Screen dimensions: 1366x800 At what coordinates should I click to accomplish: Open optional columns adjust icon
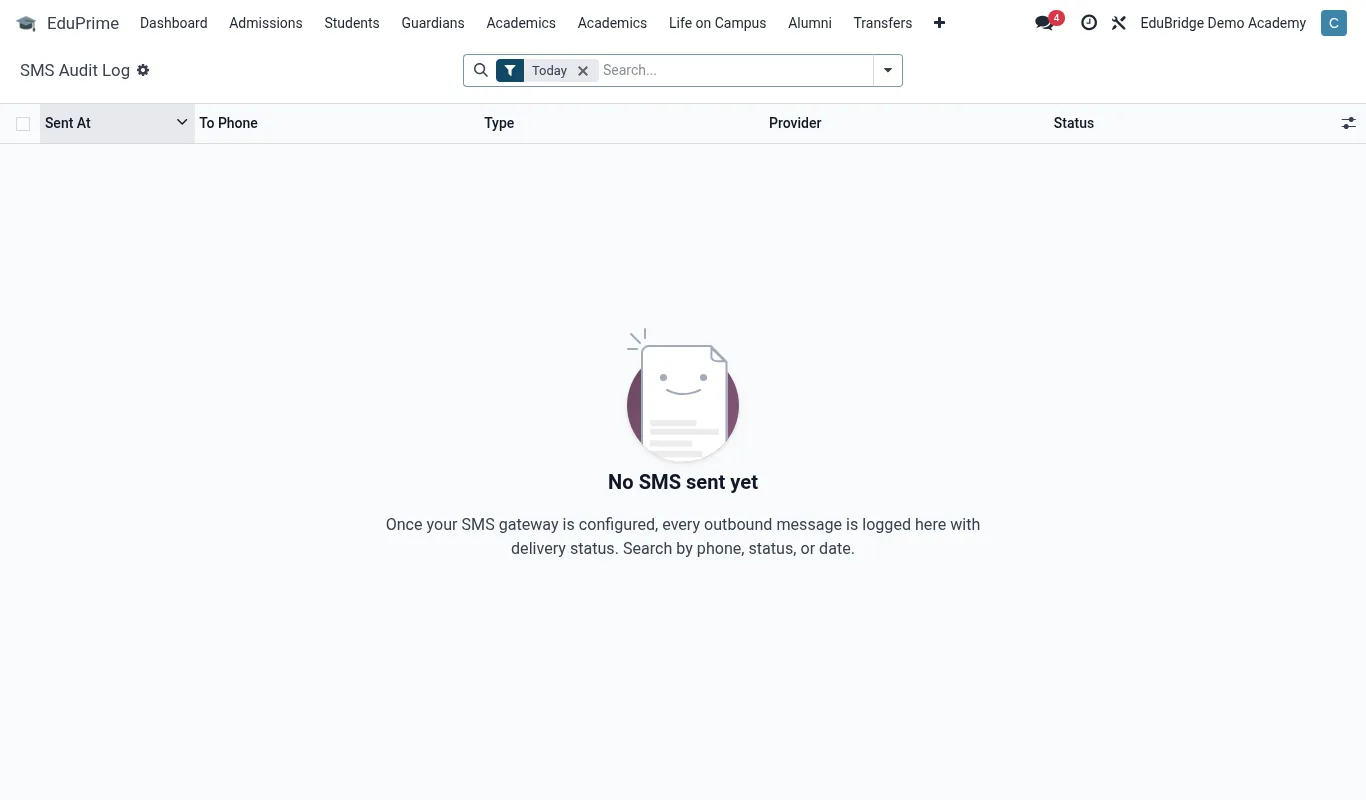(x=1349, y=123)
